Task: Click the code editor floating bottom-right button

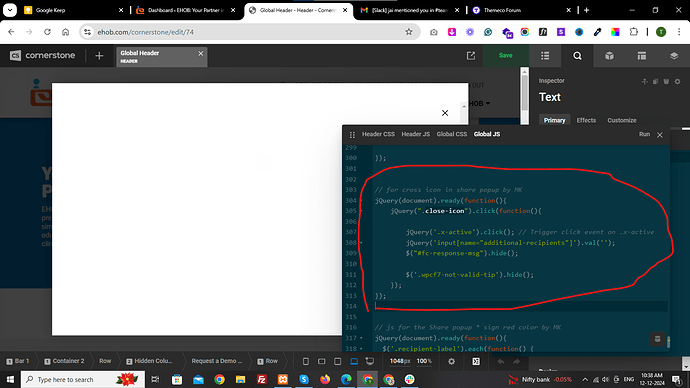Action: [657, 339]
